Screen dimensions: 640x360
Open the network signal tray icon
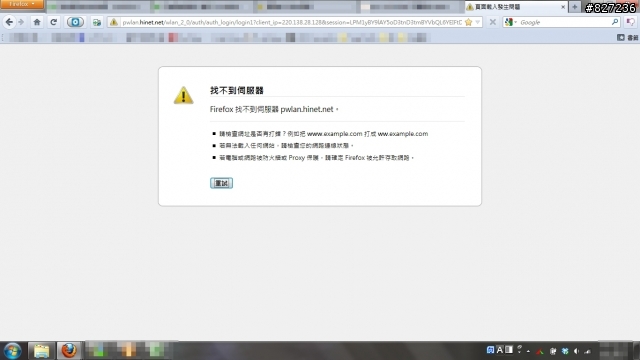588,351
